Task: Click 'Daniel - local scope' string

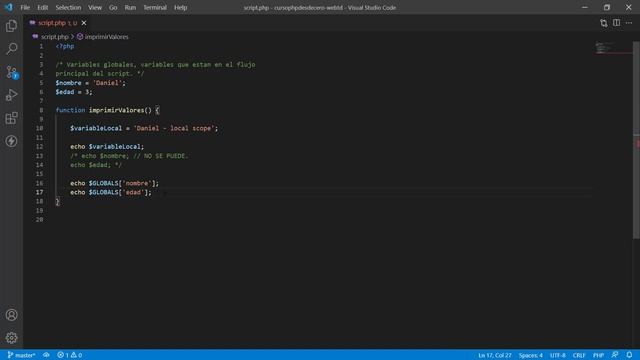Action: point(174,128)
